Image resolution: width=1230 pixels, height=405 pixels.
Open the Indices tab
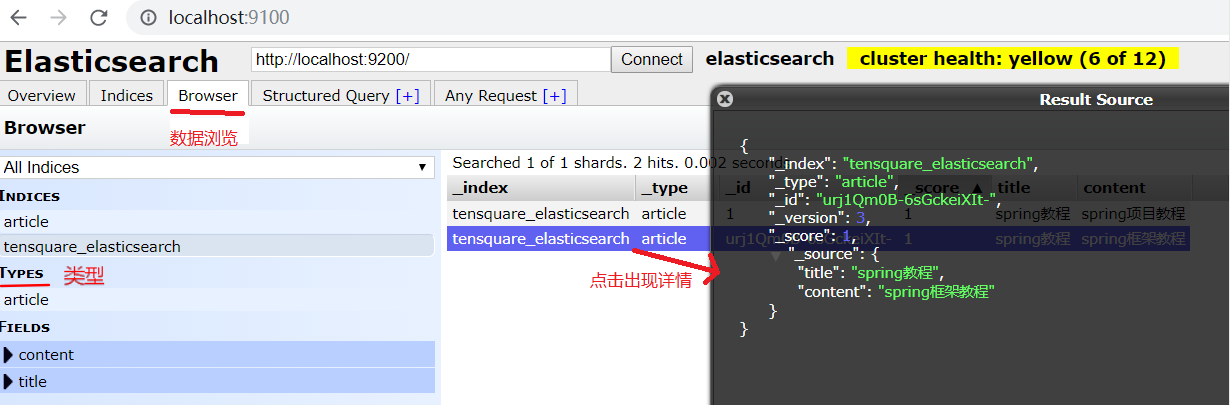point(127,95)
